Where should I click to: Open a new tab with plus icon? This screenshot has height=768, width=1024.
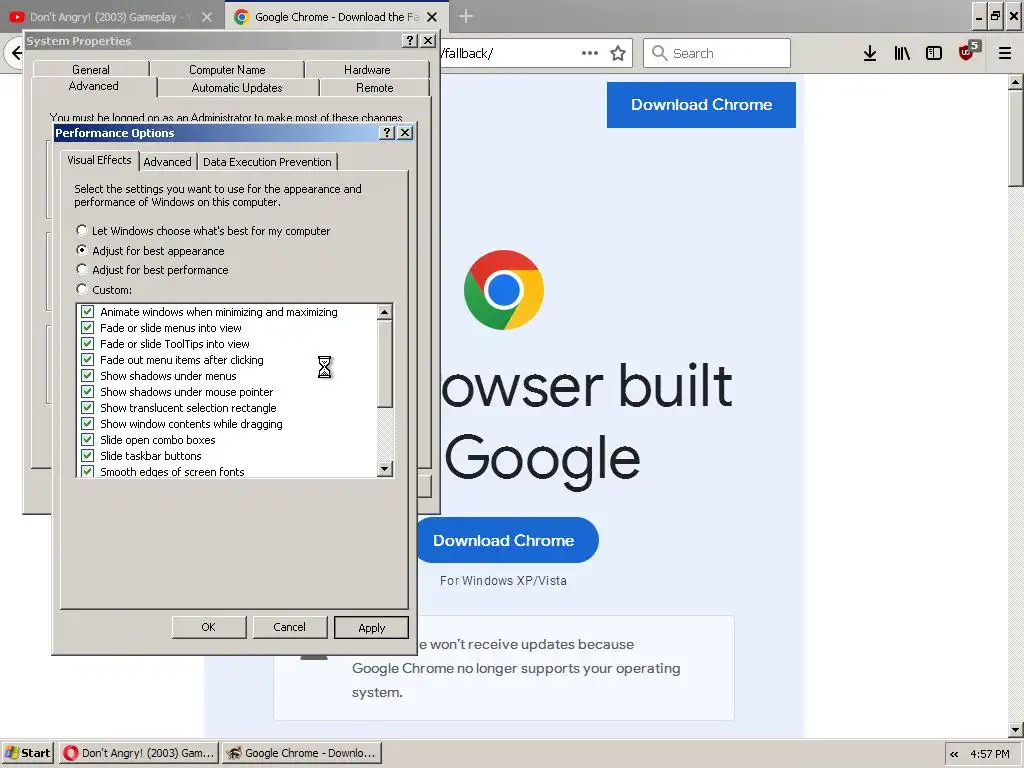pyautogui.click(x=465, y=16)
